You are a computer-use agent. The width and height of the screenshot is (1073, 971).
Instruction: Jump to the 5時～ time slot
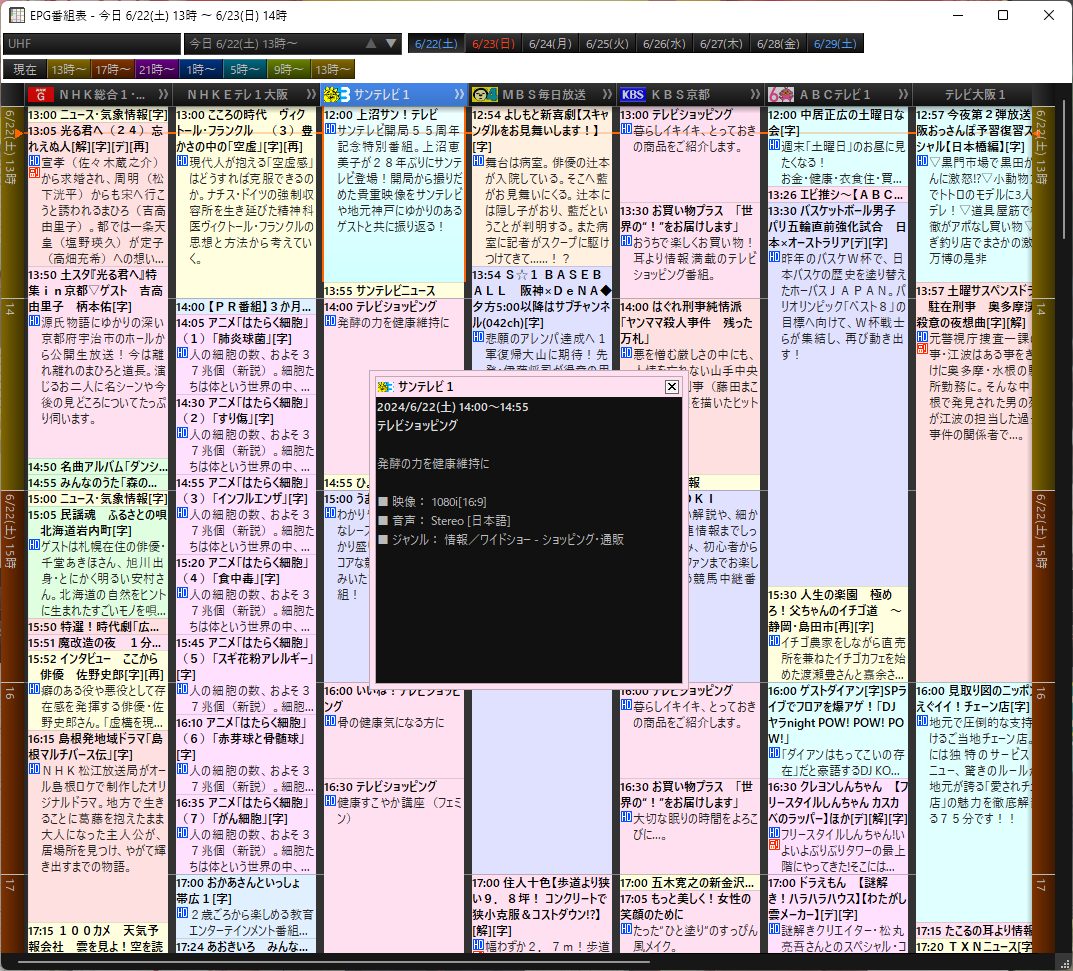[x=244, y=69]
